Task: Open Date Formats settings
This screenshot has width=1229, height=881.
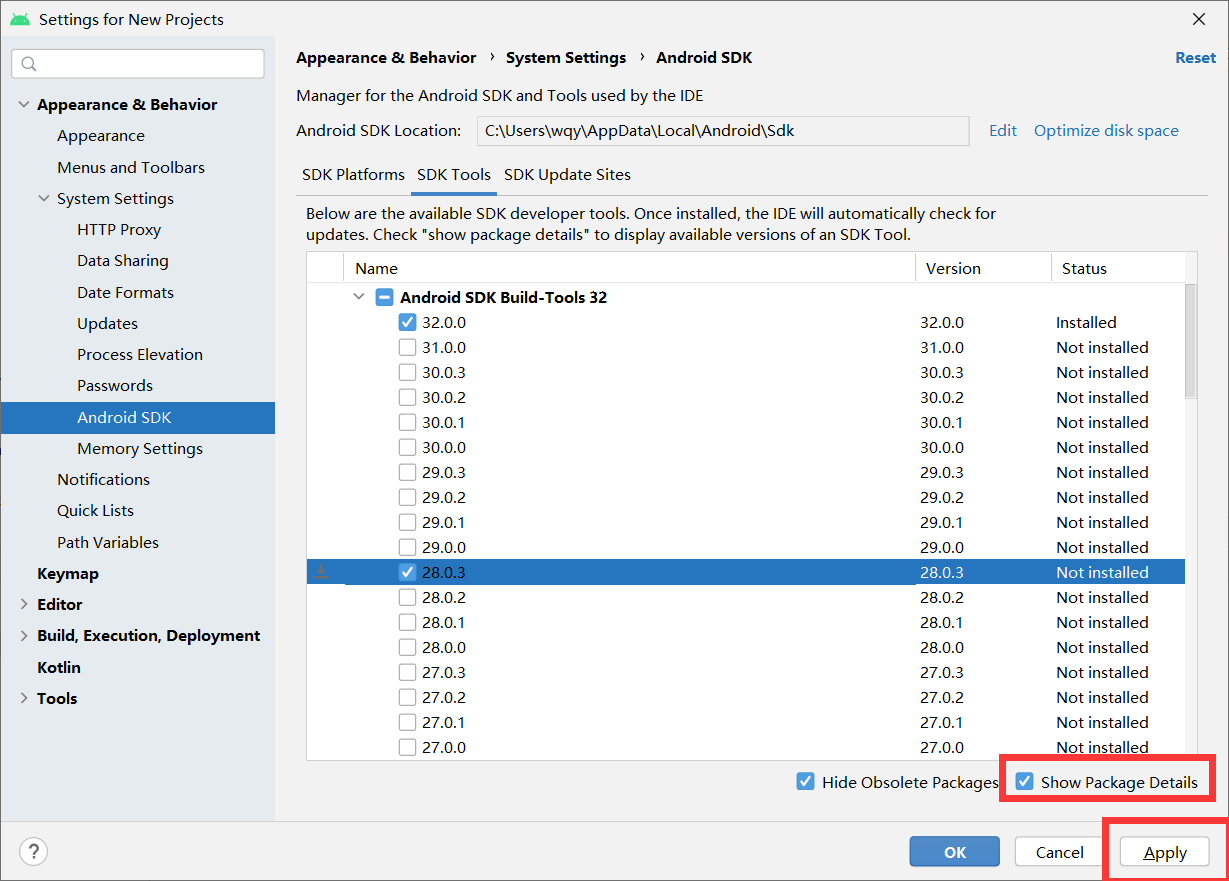Action: [x=125, y=292]
